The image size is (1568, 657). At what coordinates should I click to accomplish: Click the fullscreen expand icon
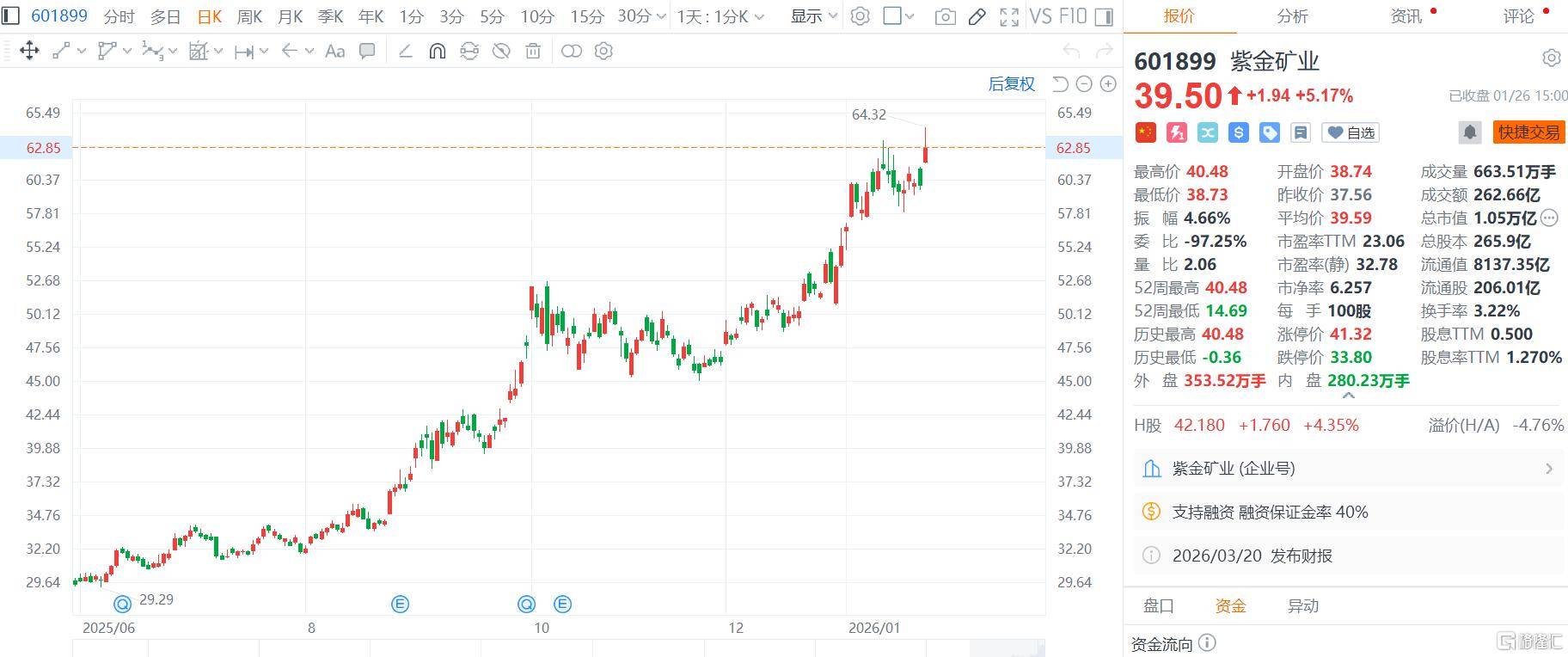pos(1009,16)
